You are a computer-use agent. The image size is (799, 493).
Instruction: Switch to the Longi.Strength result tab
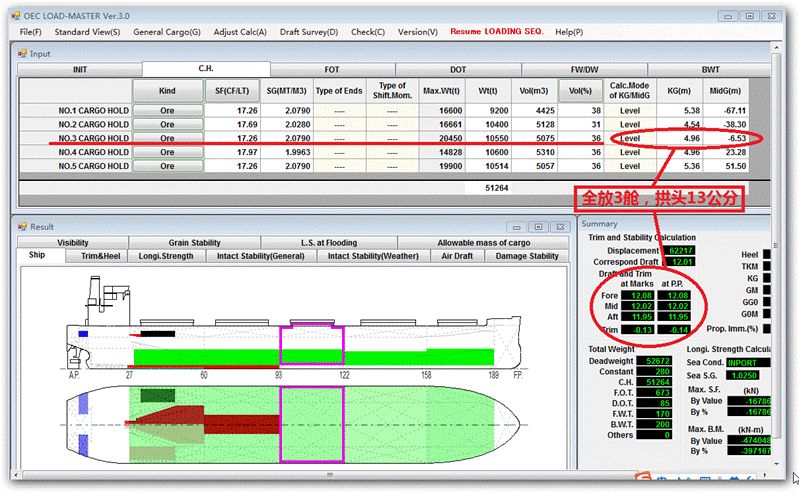pos(166,256)
